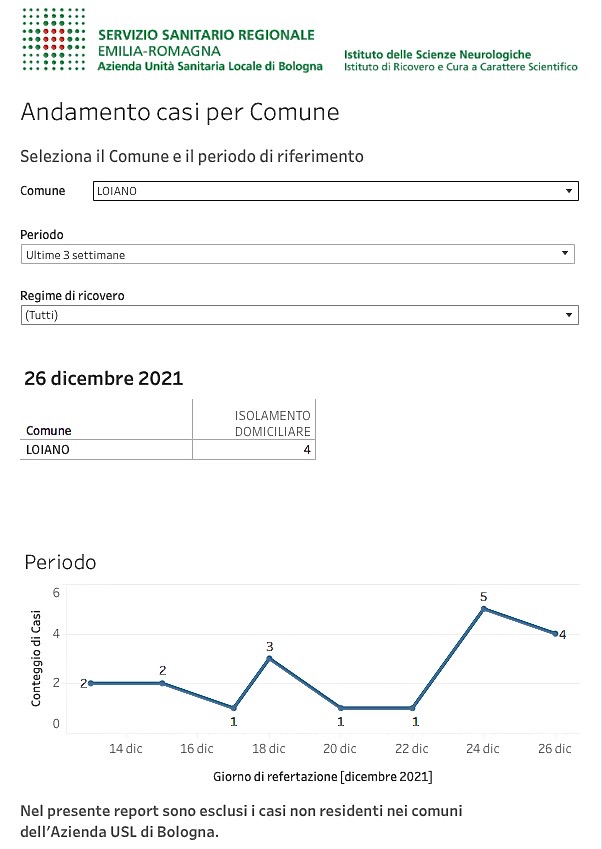Click the 24 dic axis label

click(x=482, y=748)
